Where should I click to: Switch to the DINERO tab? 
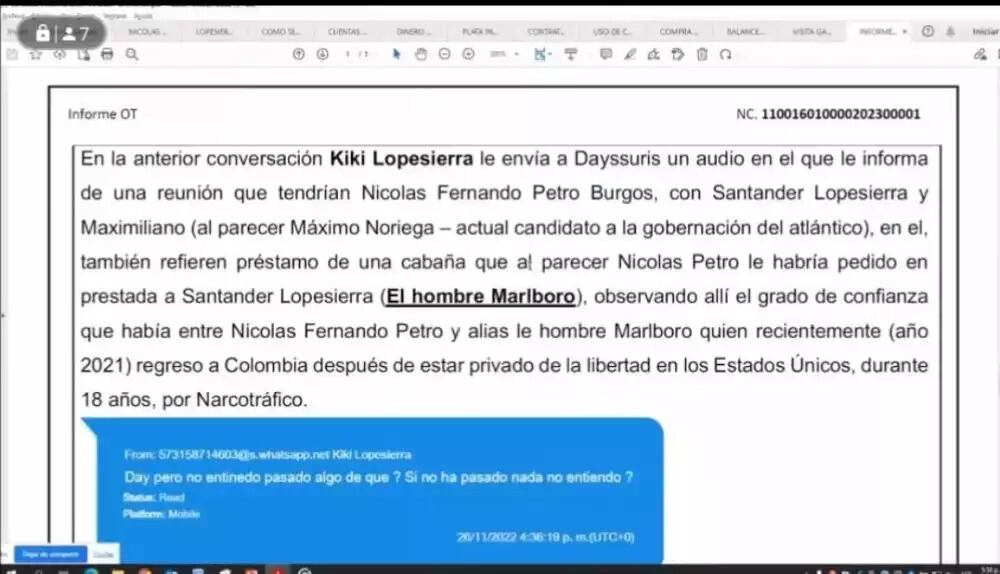click(413, 31)
